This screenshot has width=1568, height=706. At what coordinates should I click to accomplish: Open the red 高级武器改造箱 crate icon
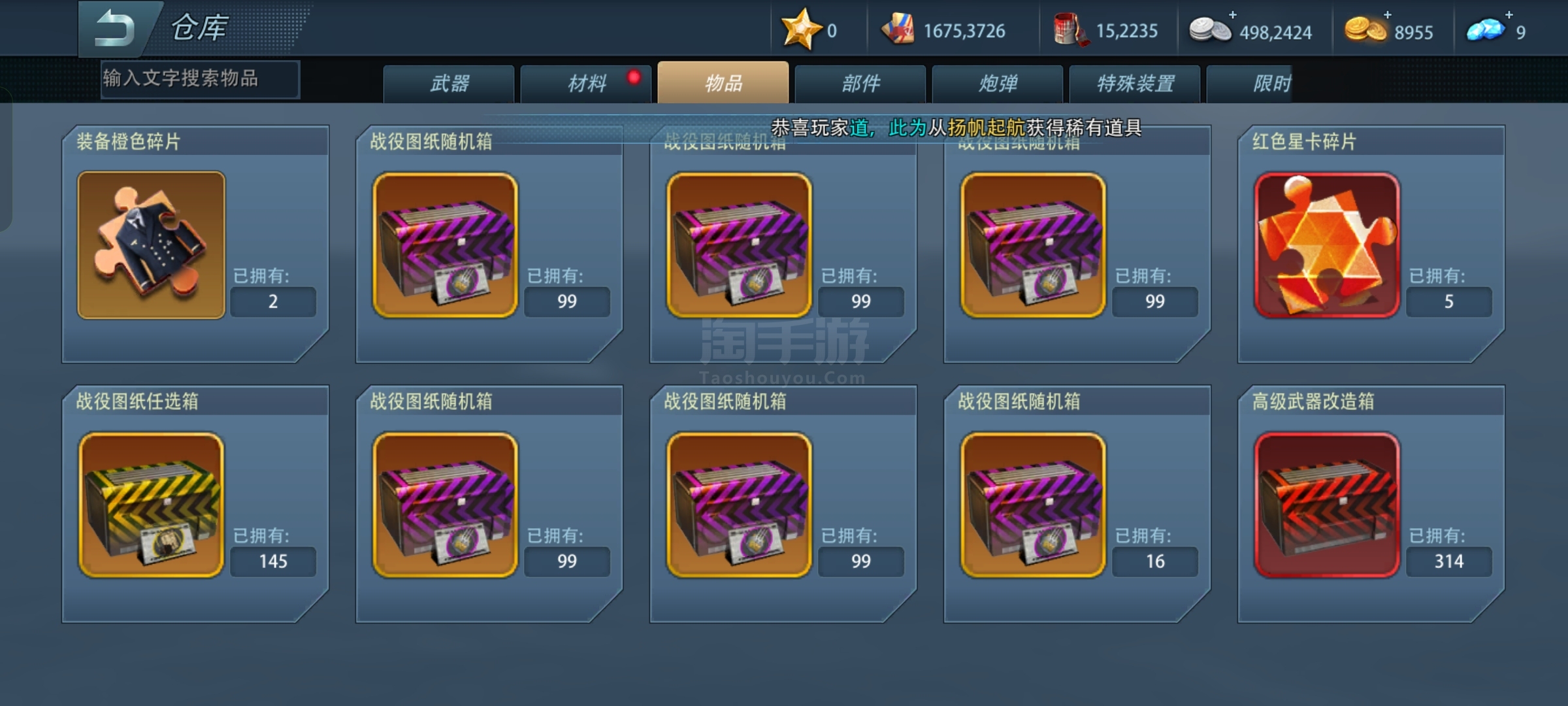pos(1327,505)
